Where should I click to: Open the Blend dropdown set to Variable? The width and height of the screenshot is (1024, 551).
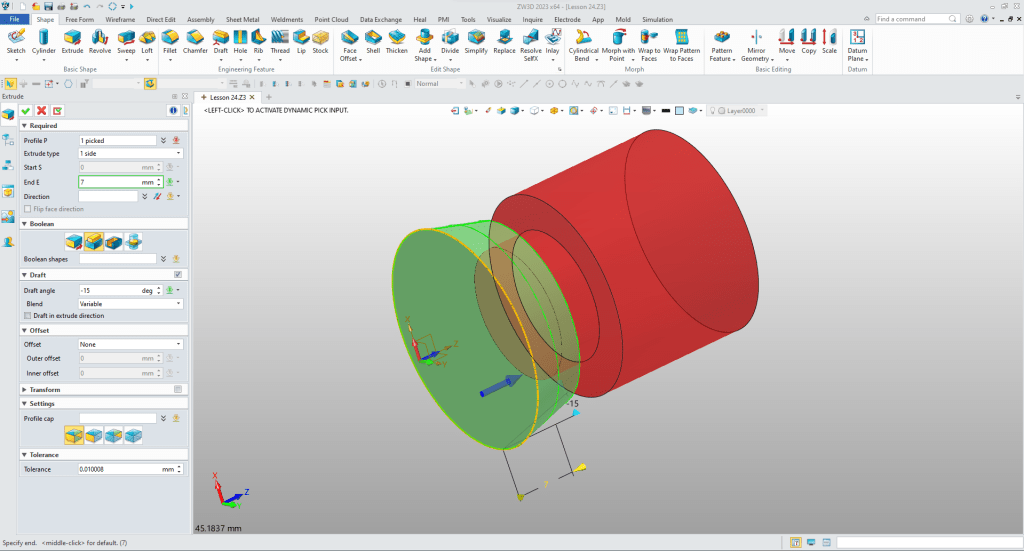point(130,303)
